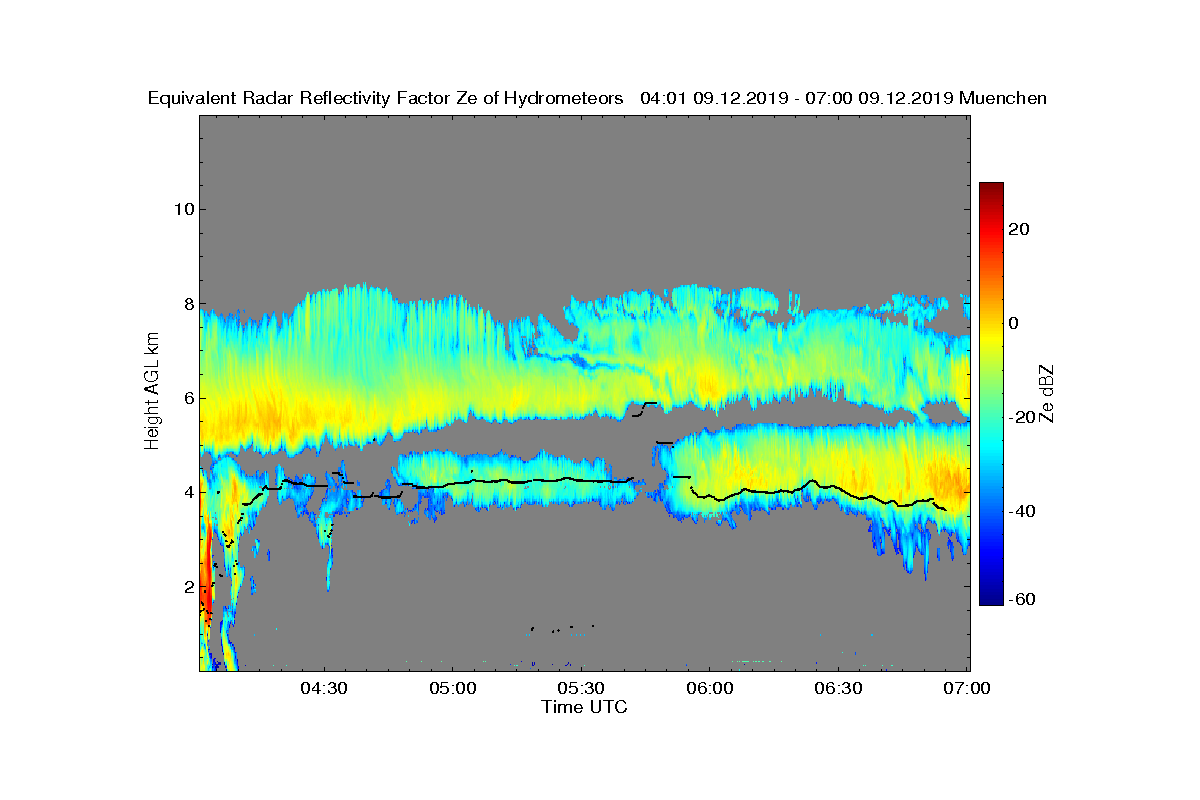
Task: Click the colorbar value 0
Action: pos(1014,323)
